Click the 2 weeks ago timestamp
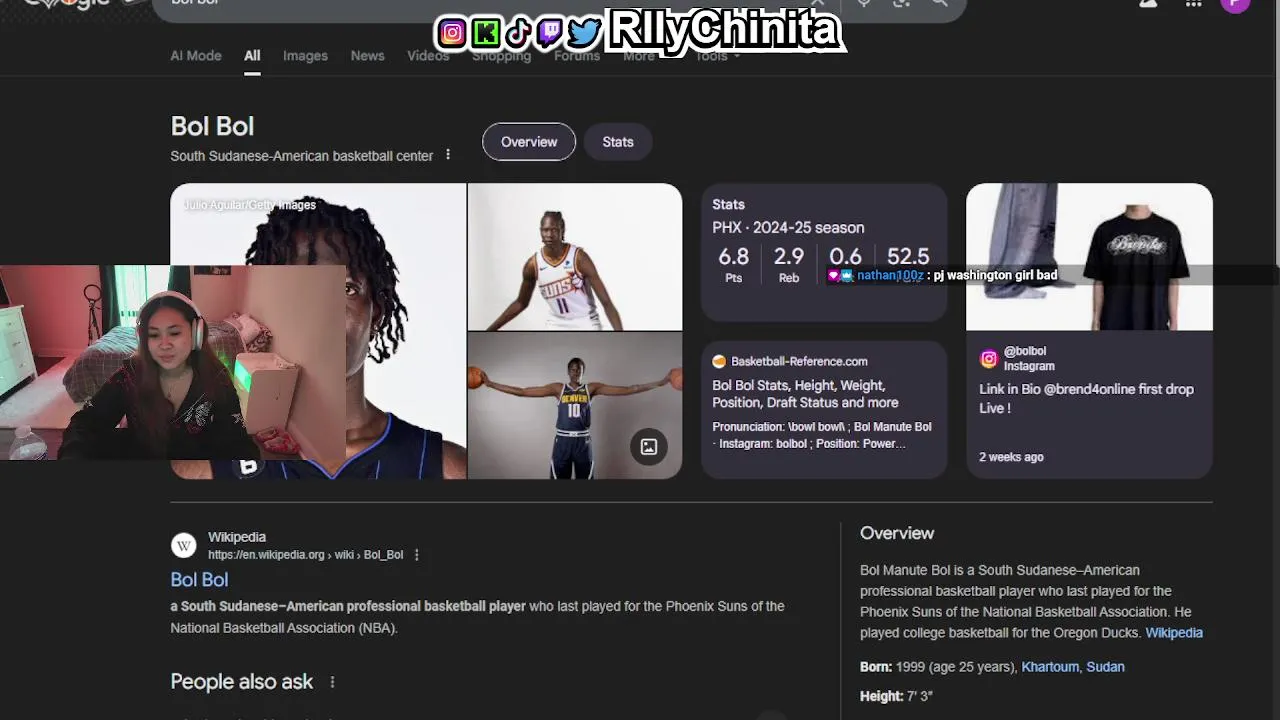The image size is (1280, 720). click(x=1011, y=457)
